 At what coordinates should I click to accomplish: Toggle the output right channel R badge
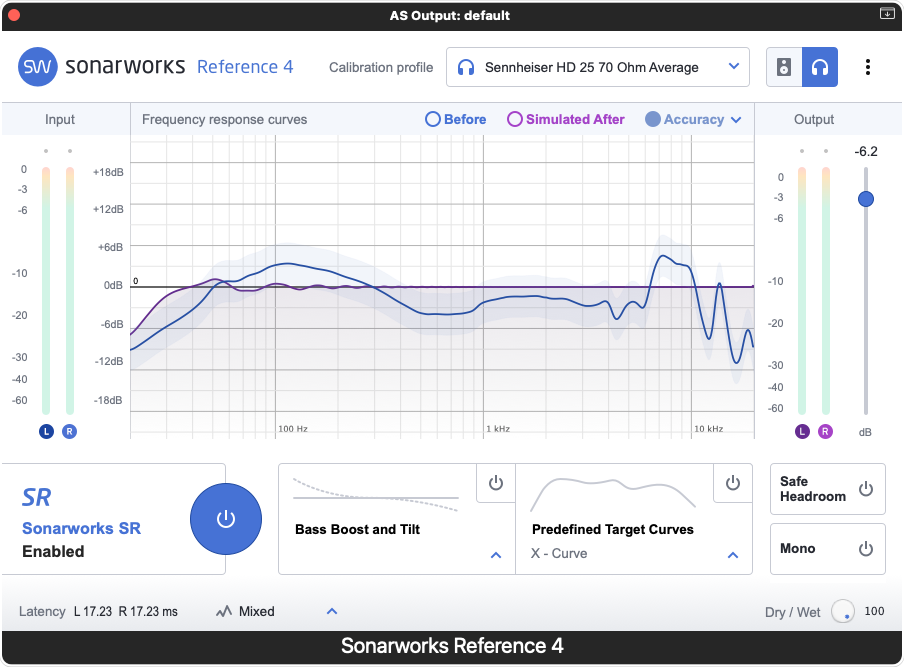tap(826, 431)
